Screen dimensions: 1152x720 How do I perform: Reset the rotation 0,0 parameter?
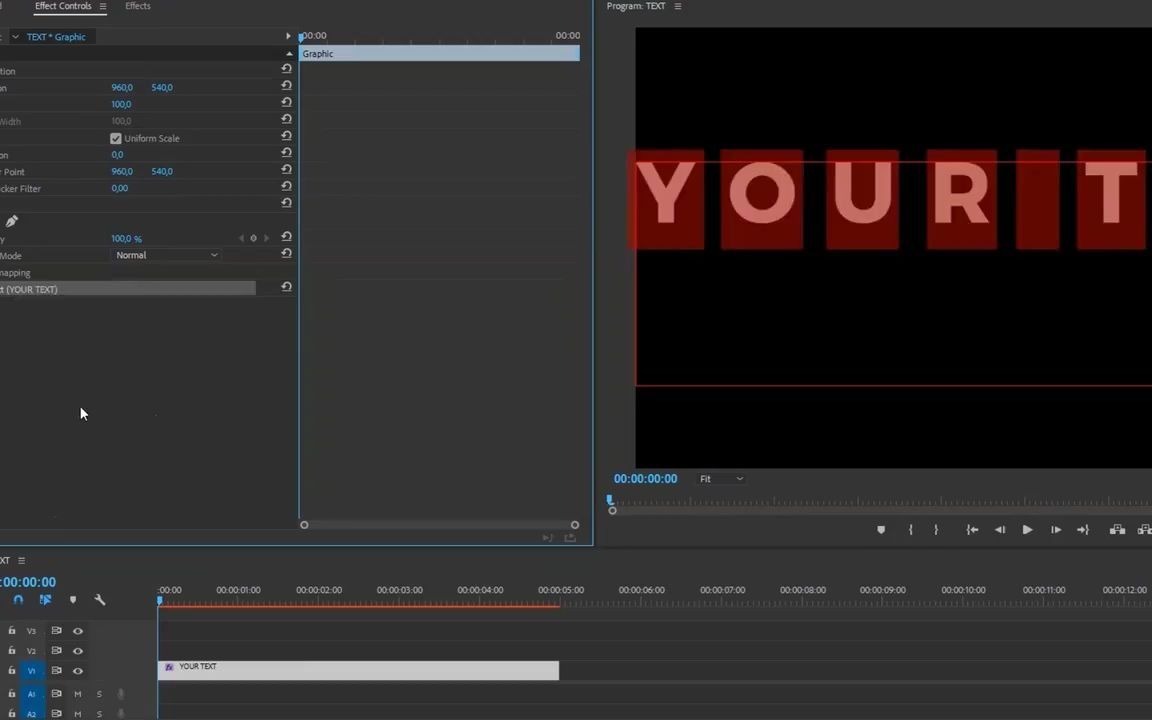pyautogui.click(x=287, y=153)
